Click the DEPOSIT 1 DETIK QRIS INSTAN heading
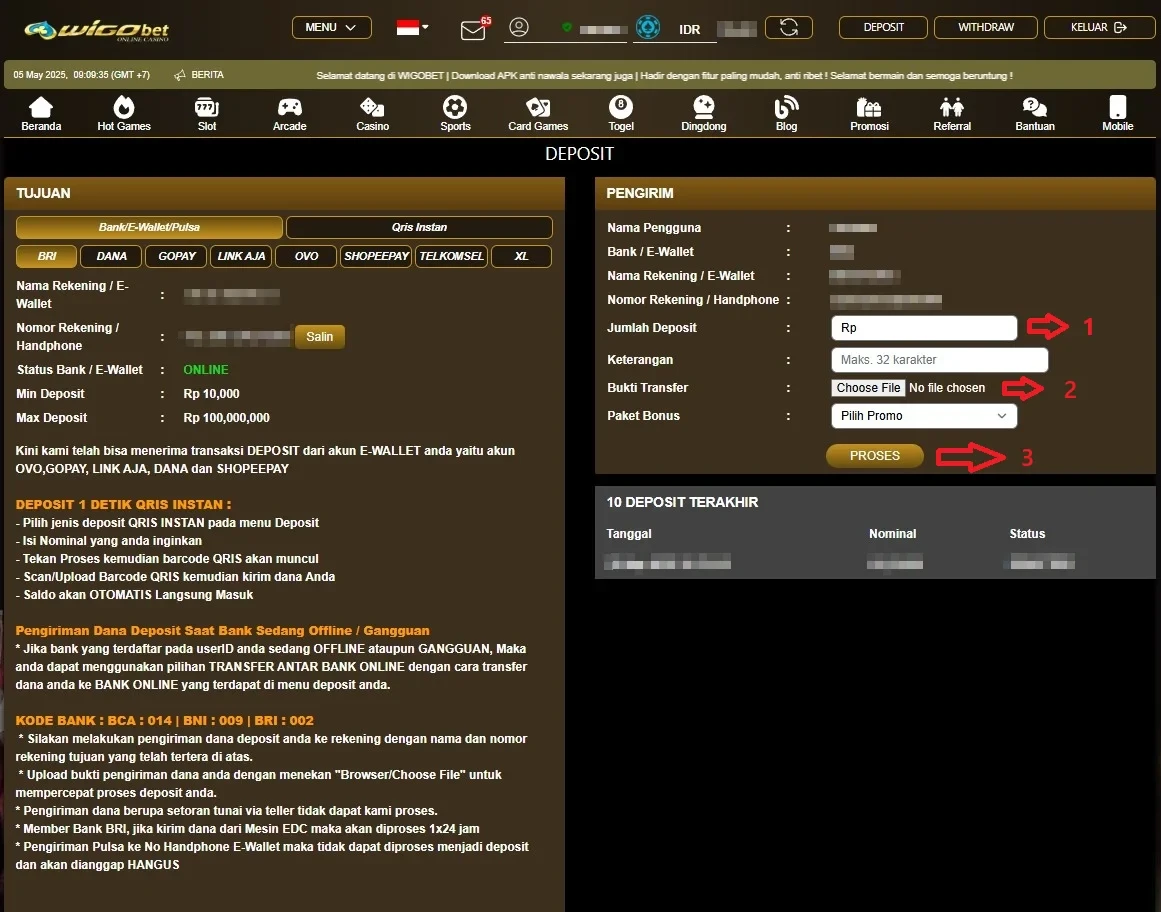 click(123, 504)
